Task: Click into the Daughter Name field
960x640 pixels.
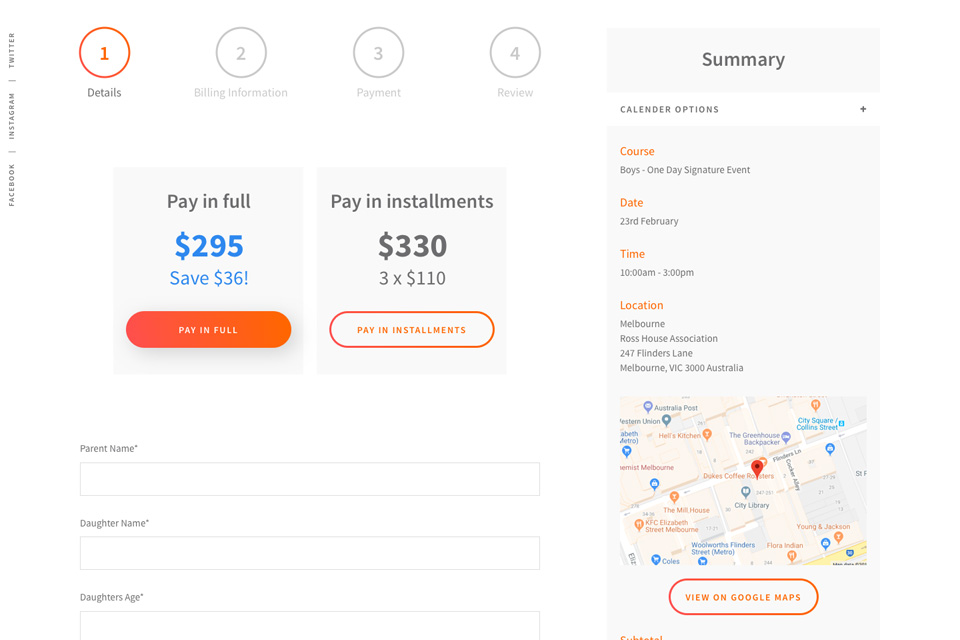Action: [x=310, y=553]
